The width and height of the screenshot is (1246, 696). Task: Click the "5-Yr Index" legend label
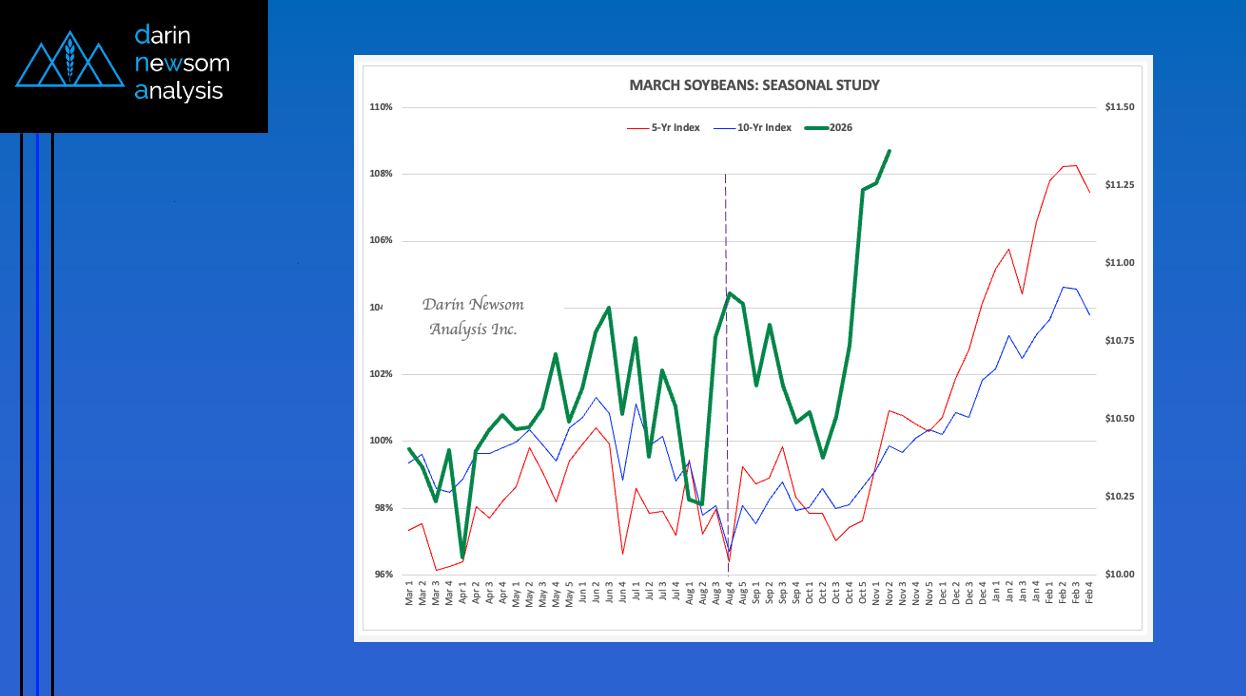[x=676, y=128]
